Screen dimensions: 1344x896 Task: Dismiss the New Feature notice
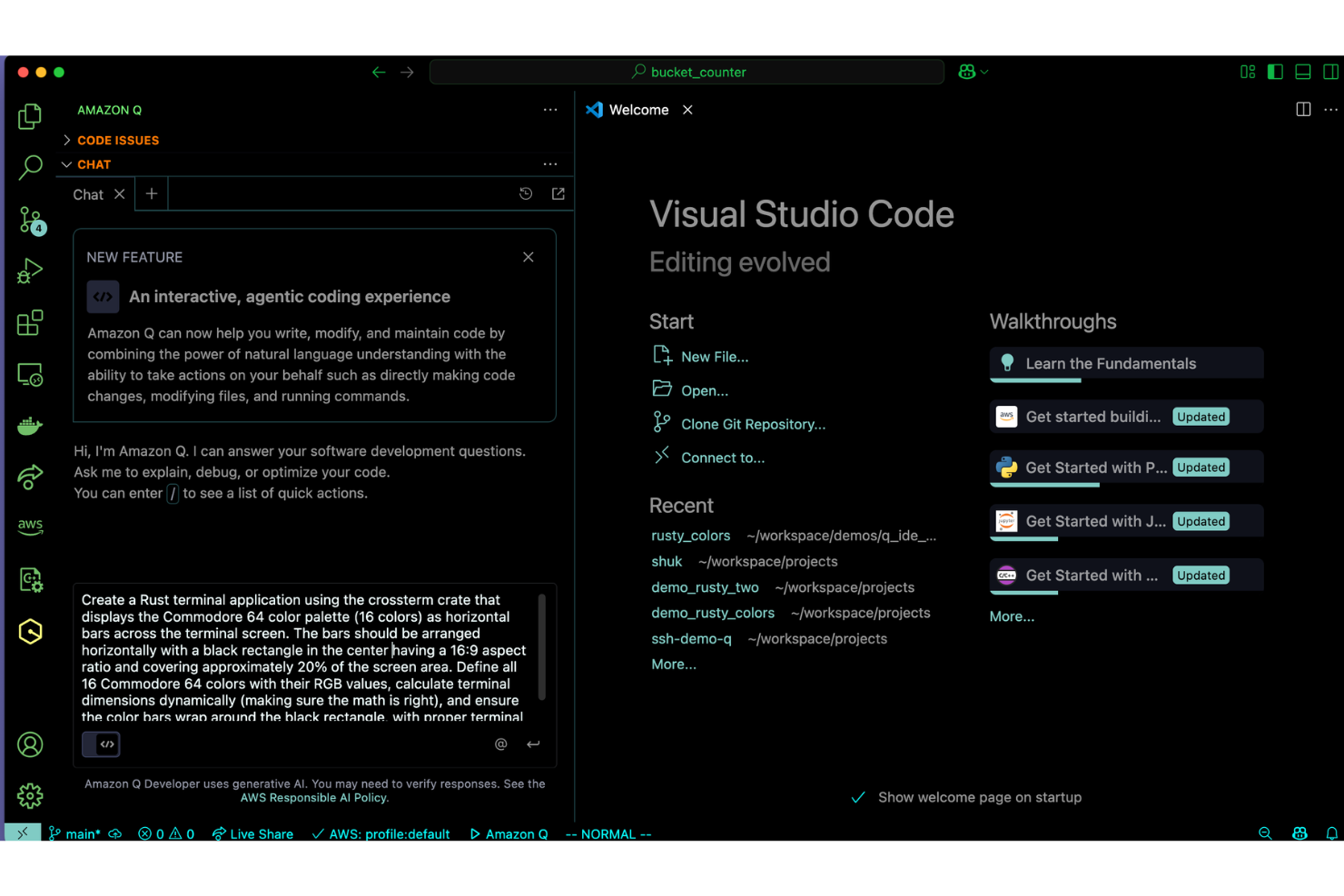click(x=529, y=257)
